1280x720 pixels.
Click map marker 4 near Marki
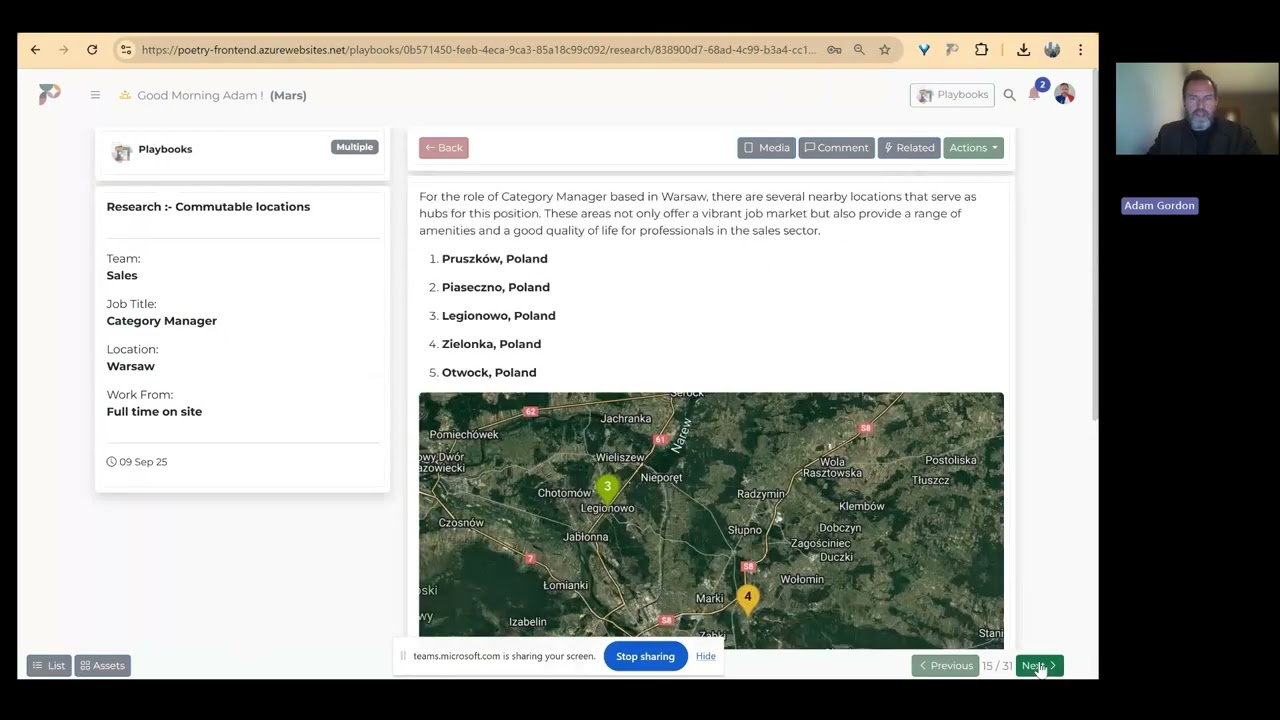[x=747, y=599]
